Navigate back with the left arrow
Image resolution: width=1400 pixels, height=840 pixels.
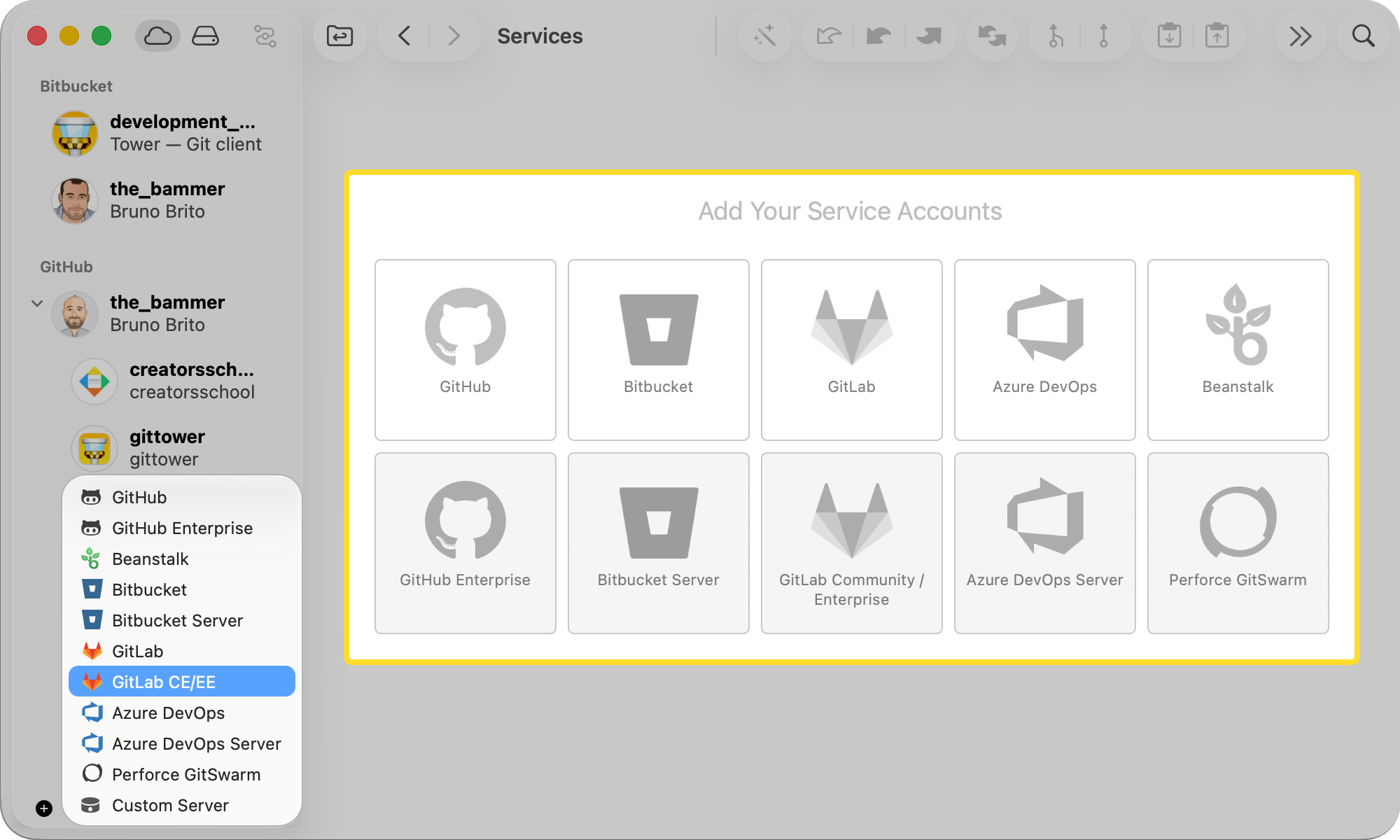pyautogui.click(x=404, y=36)
